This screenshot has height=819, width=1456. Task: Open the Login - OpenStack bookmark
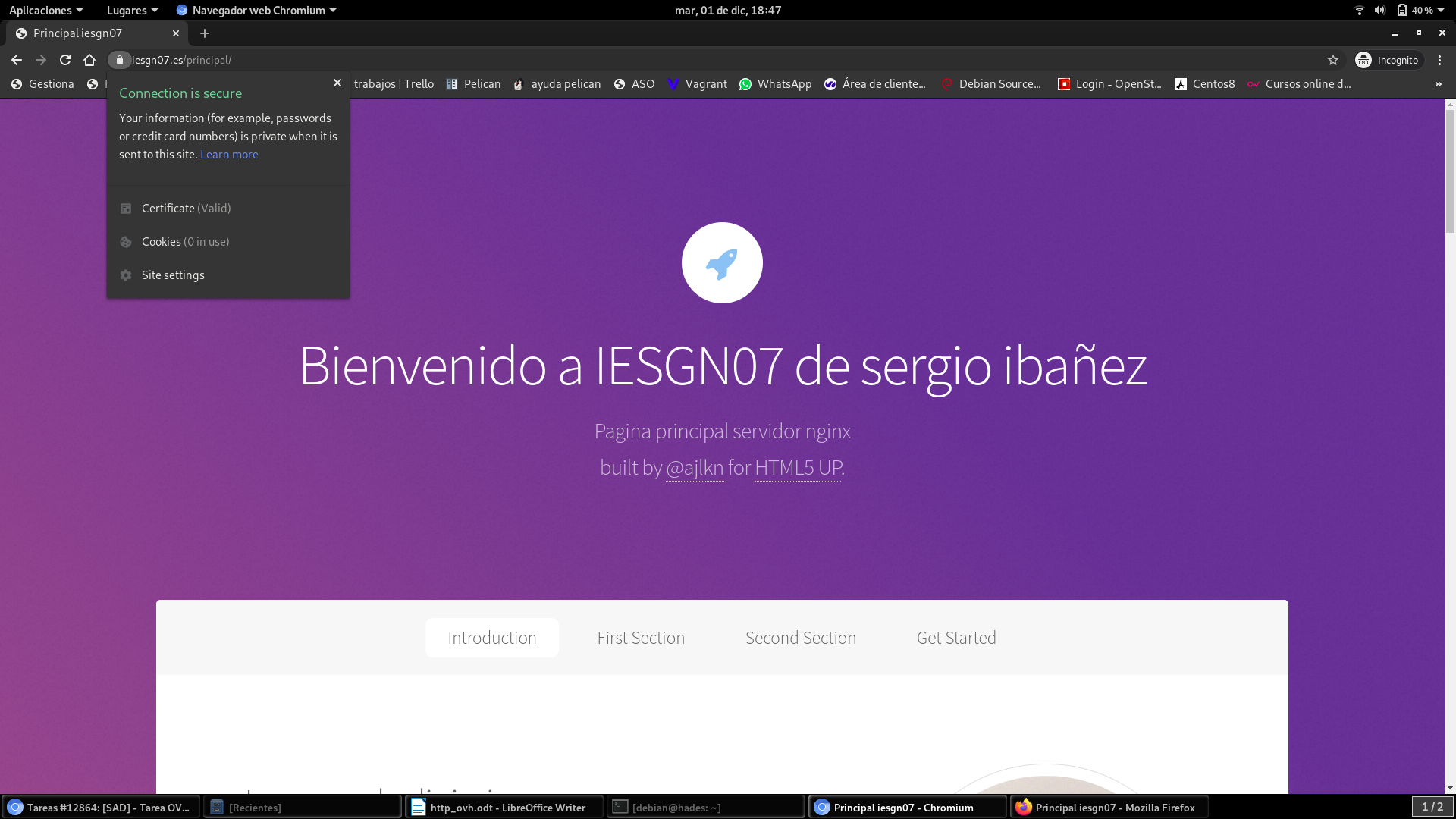[1109, 84]
